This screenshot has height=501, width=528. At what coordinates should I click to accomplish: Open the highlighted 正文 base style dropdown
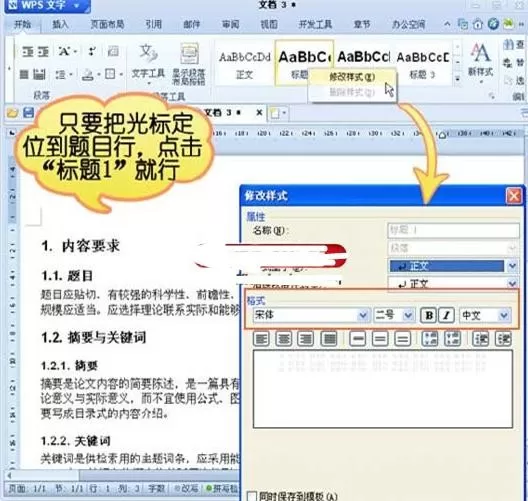[x=513, y=266]
